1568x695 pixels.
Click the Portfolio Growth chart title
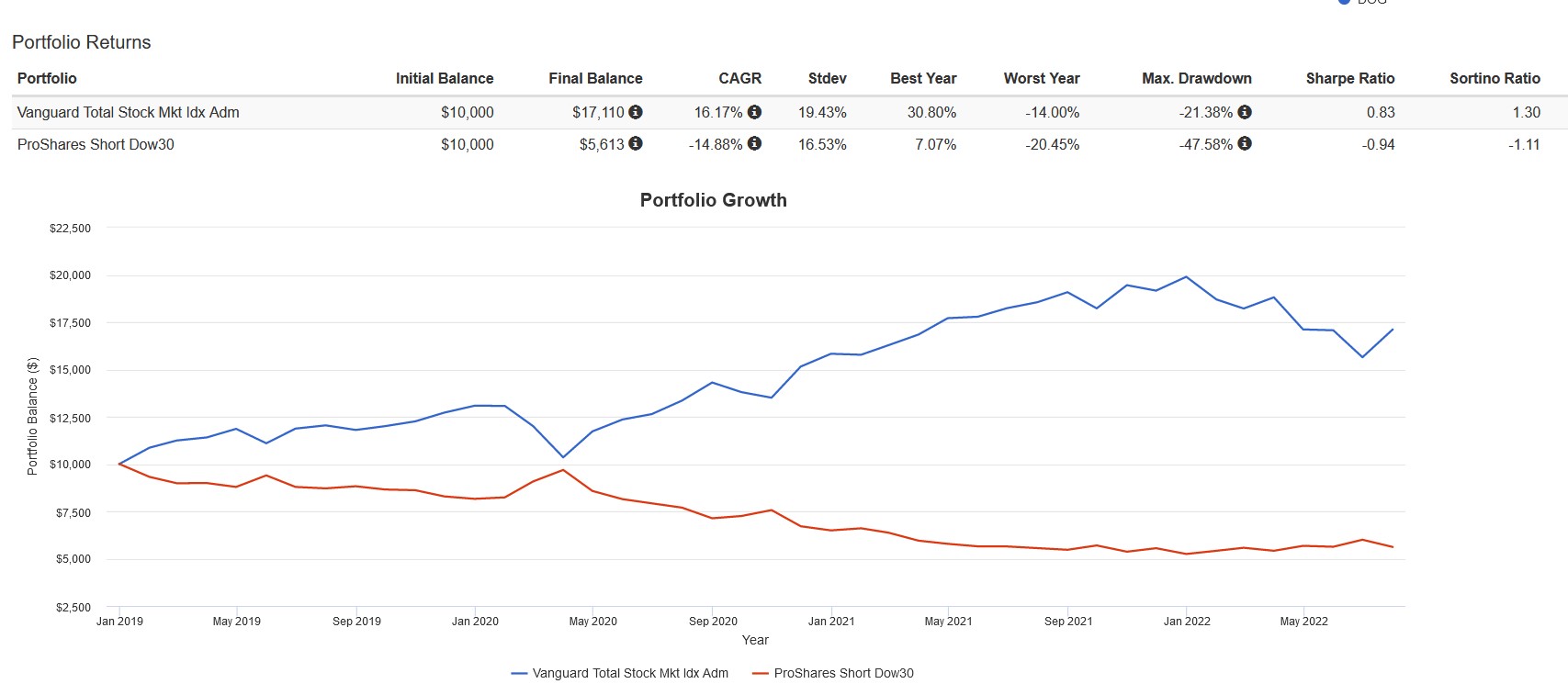point(713,200)
